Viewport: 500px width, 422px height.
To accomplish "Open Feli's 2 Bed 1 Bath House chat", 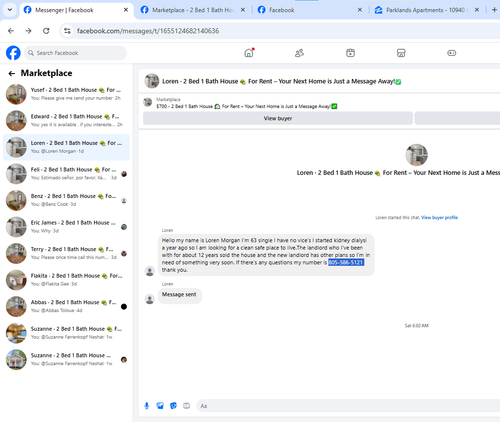I will click(x=66, y=174).
